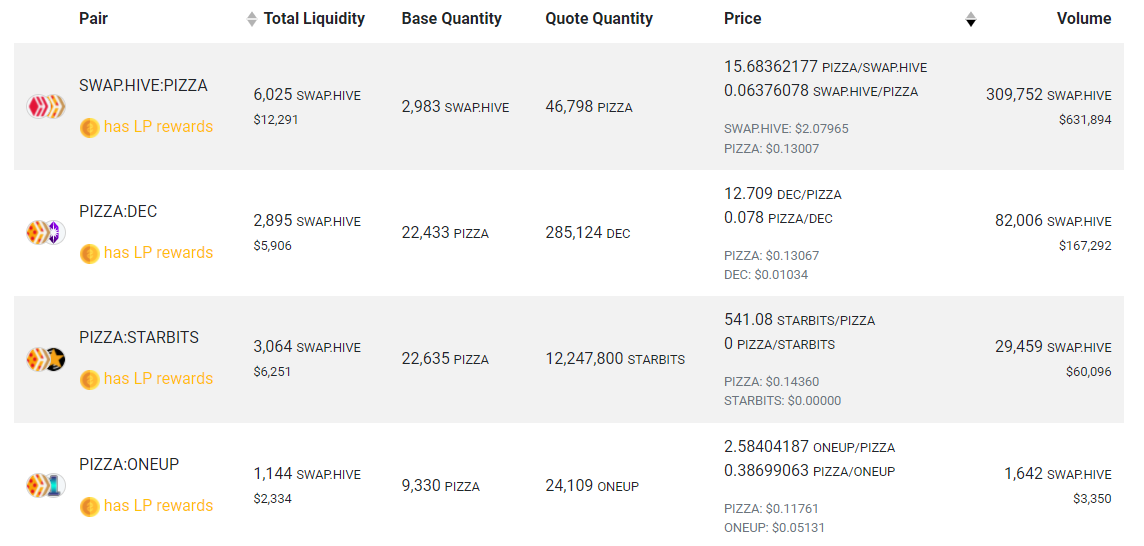
Task: Click the PIZZA:STARBITS pair token icon
Action: click(x=46, y=359)
